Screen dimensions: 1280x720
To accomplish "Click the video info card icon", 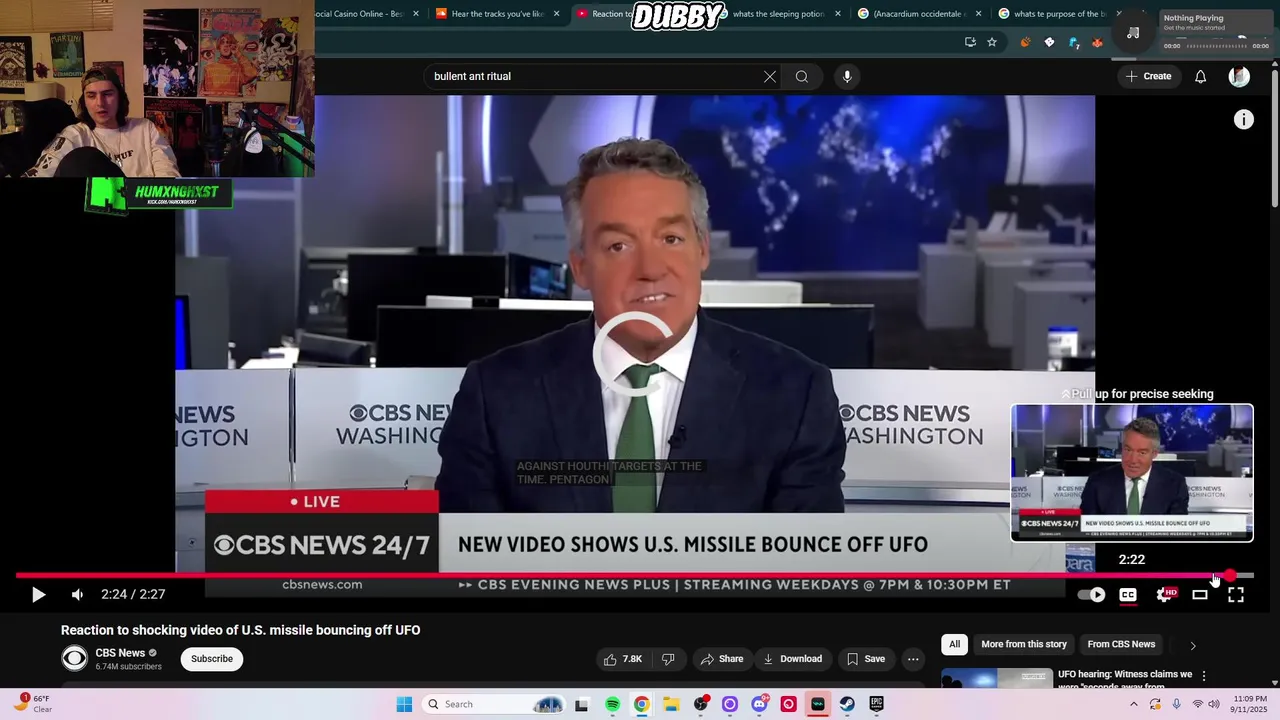I will coord(1244,120).
